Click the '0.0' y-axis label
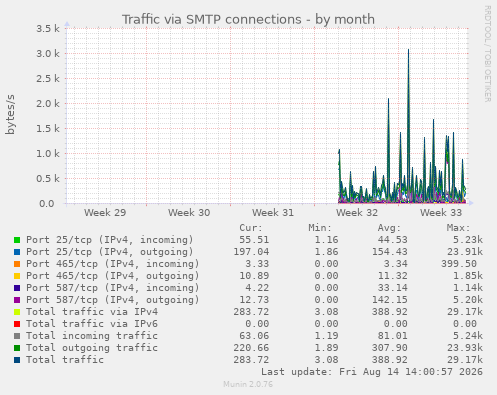 pyautogui.click(x=47, y=204)
